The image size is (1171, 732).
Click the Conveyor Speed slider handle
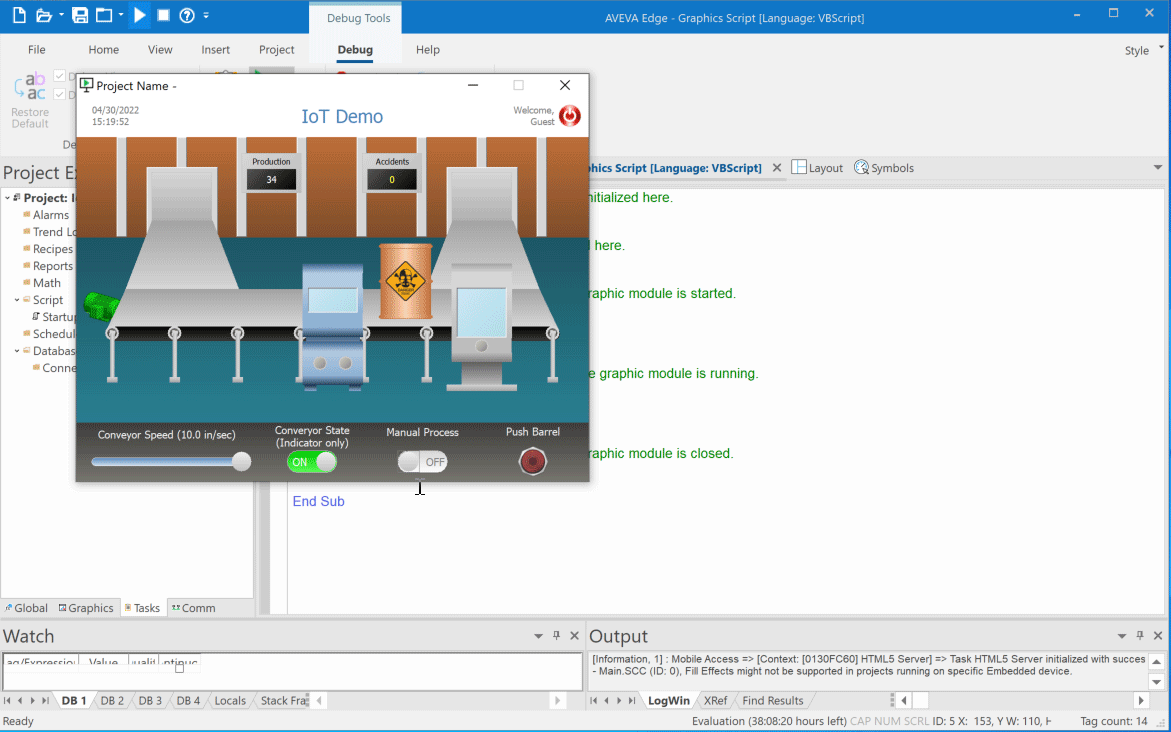point(241,461)
